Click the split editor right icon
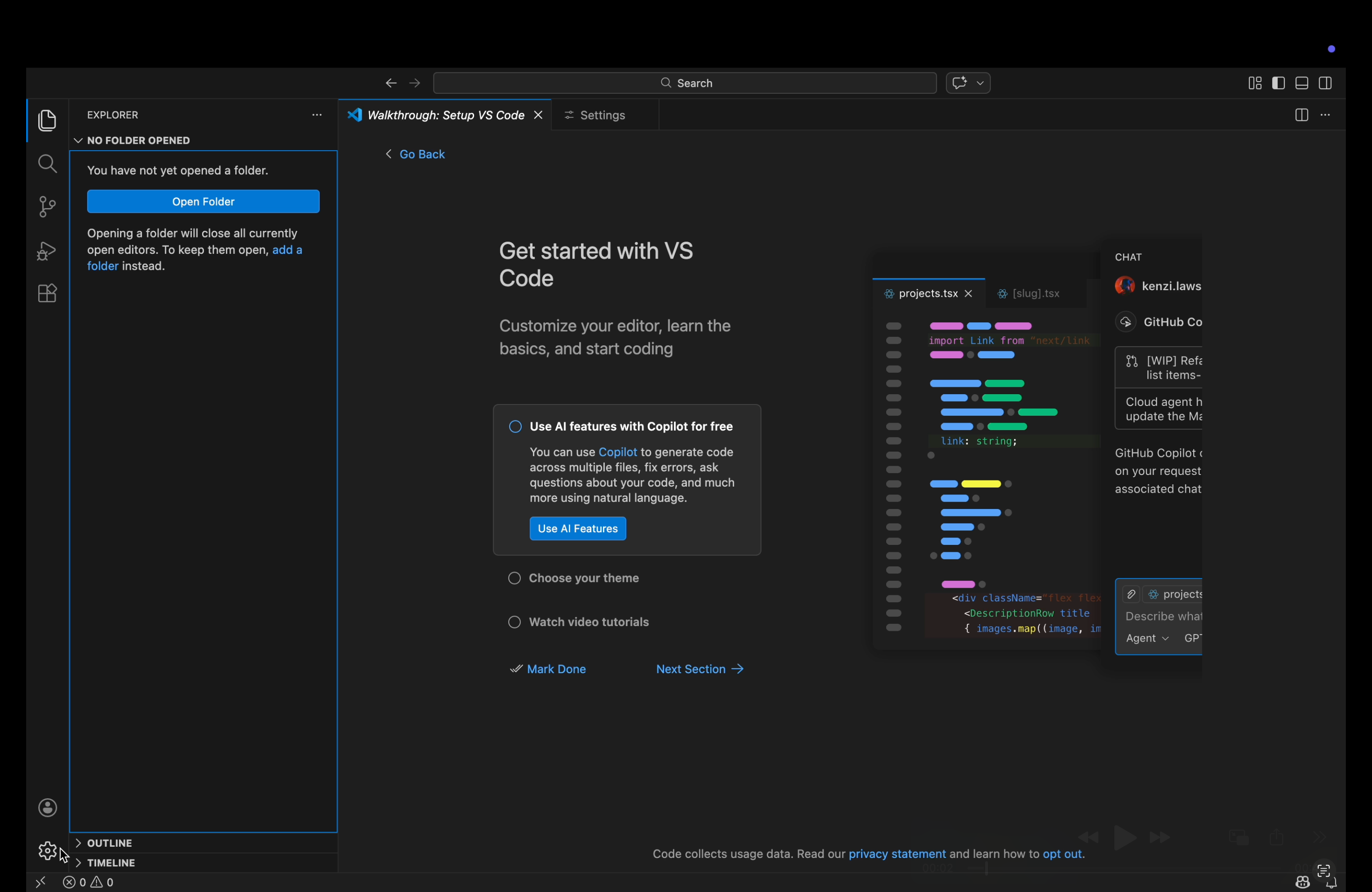 1301,115
